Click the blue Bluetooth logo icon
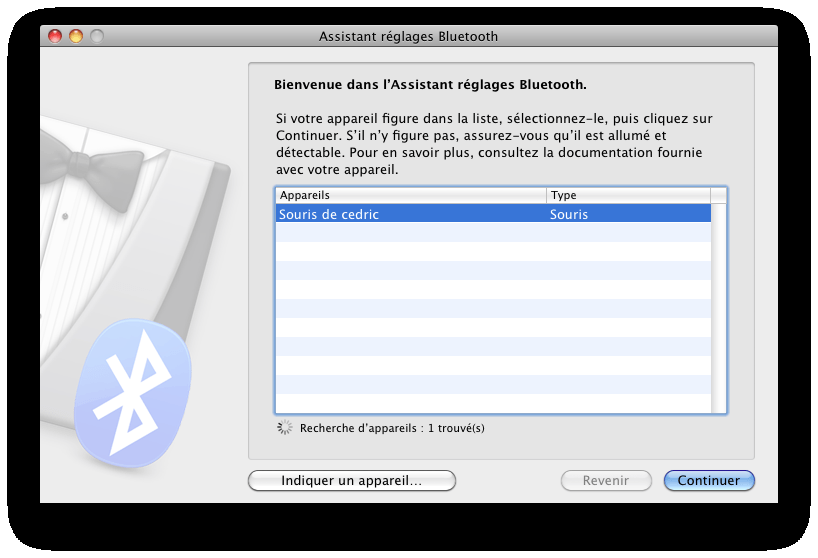818x558 pixels. [133, 392]
